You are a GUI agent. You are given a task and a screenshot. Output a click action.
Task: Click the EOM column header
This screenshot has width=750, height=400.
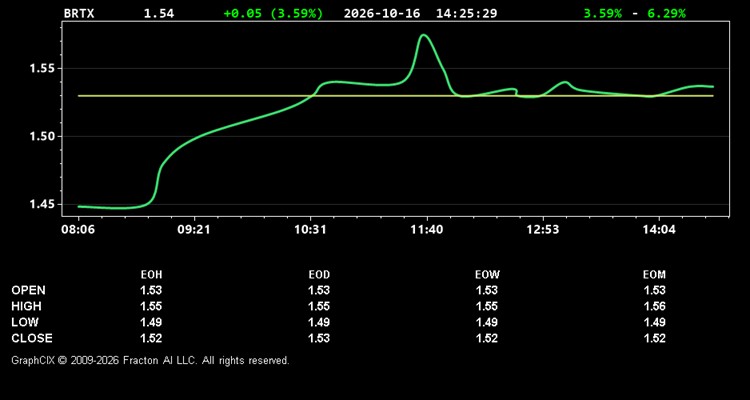pos(654,275)
